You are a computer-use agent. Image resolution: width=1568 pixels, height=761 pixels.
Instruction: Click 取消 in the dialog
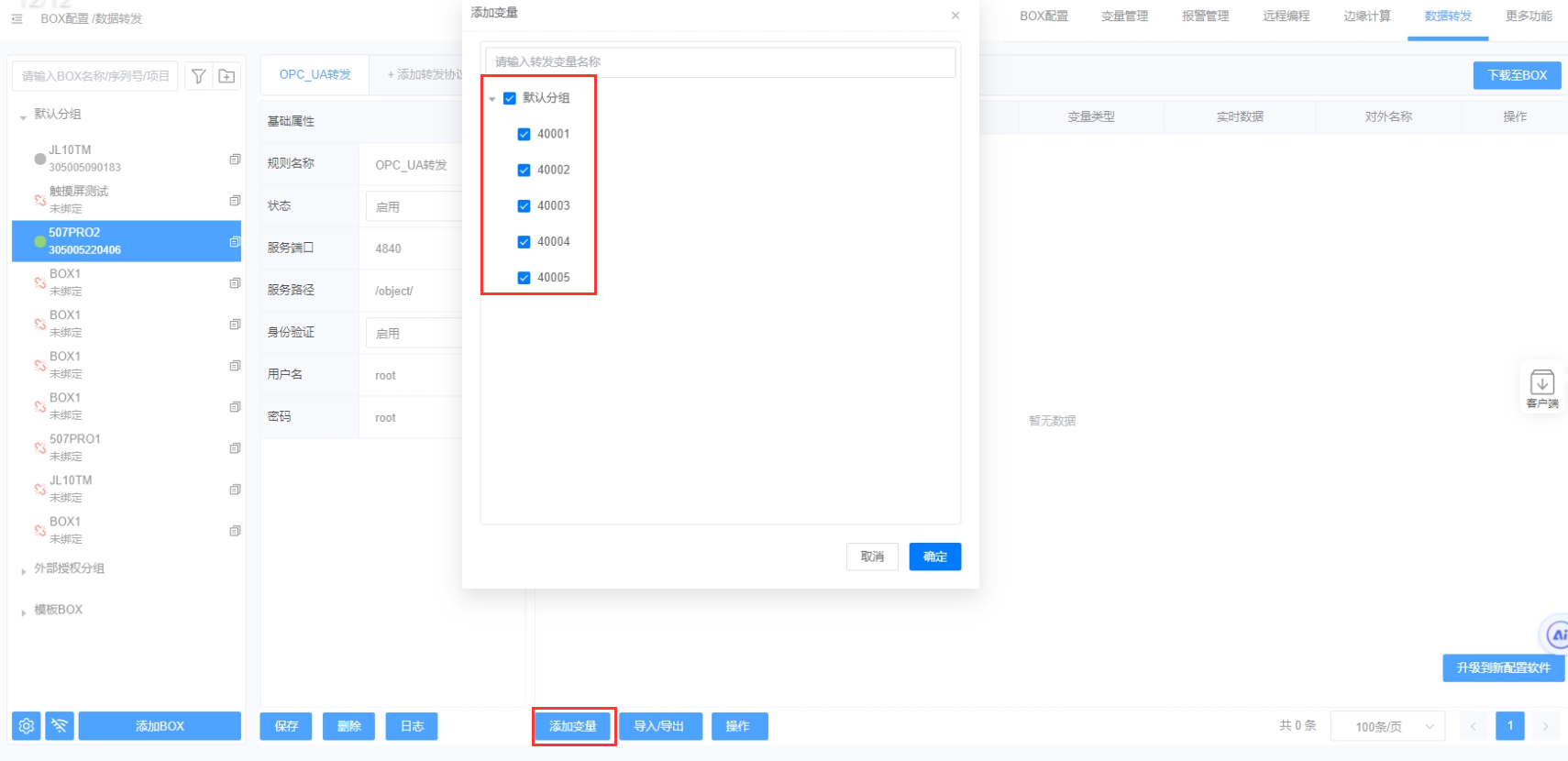click(872, 557)
